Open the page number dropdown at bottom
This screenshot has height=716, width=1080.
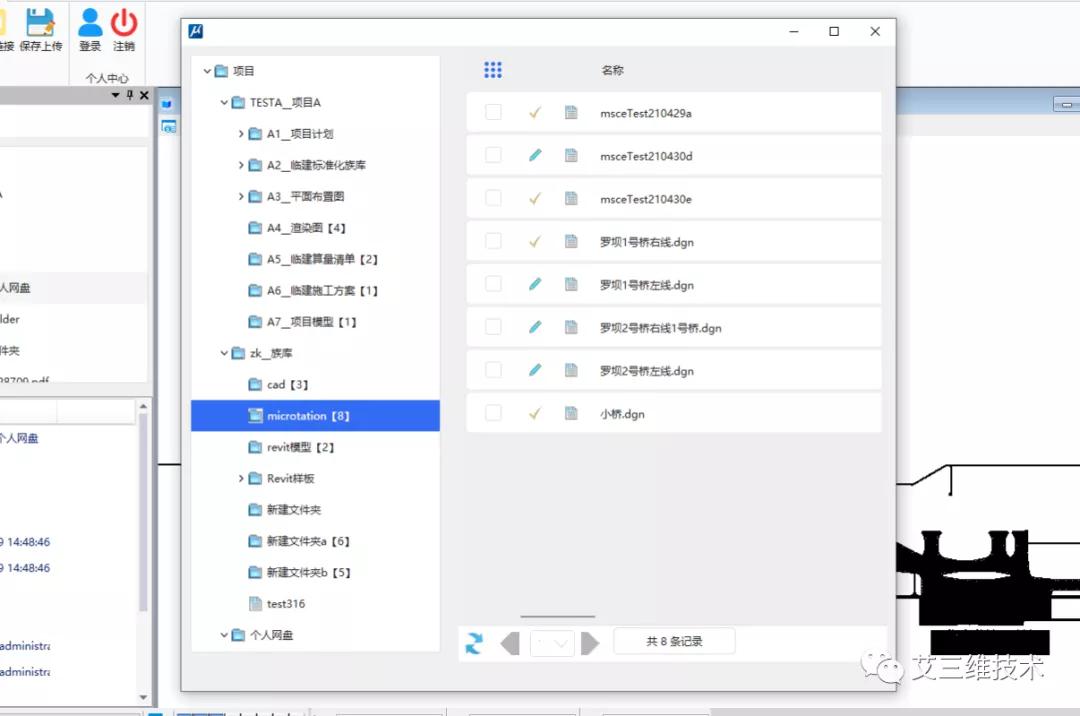551,643
